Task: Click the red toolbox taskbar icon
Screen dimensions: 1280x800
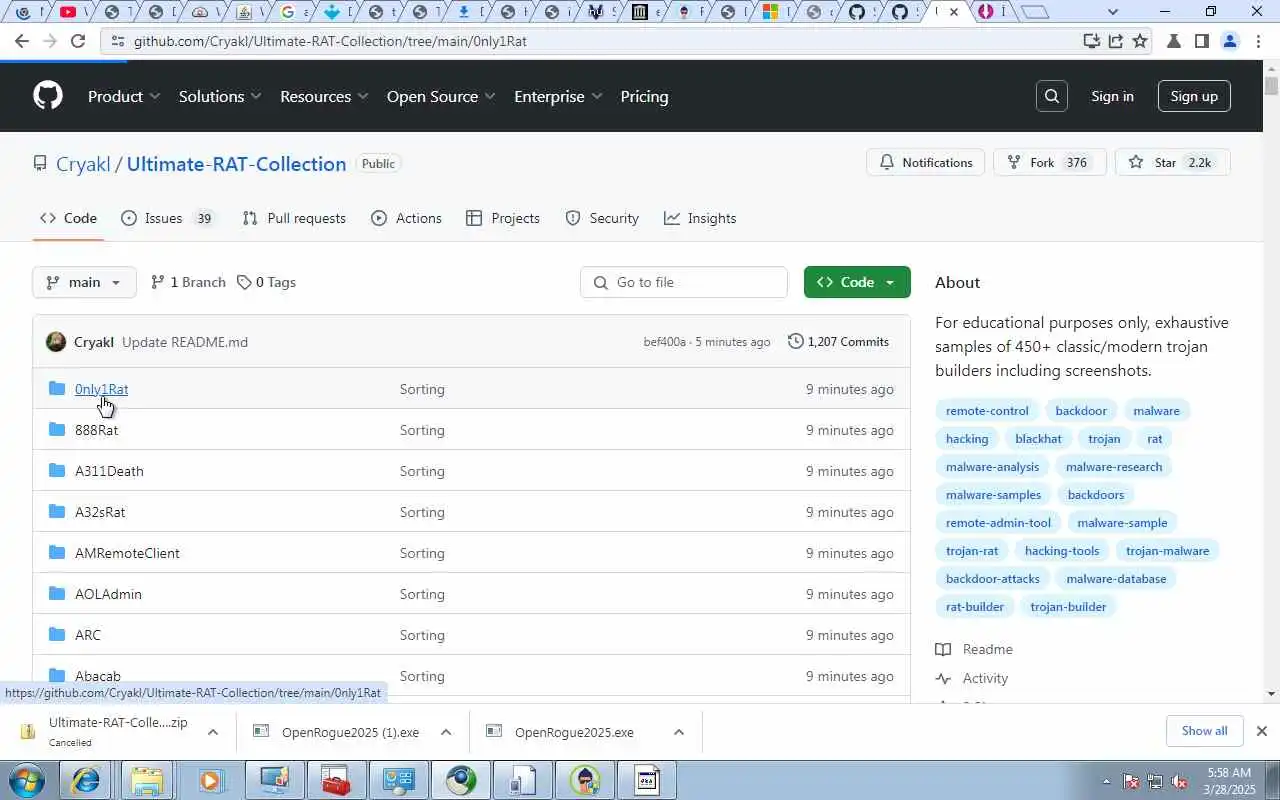Action: (x=335, y=780)
